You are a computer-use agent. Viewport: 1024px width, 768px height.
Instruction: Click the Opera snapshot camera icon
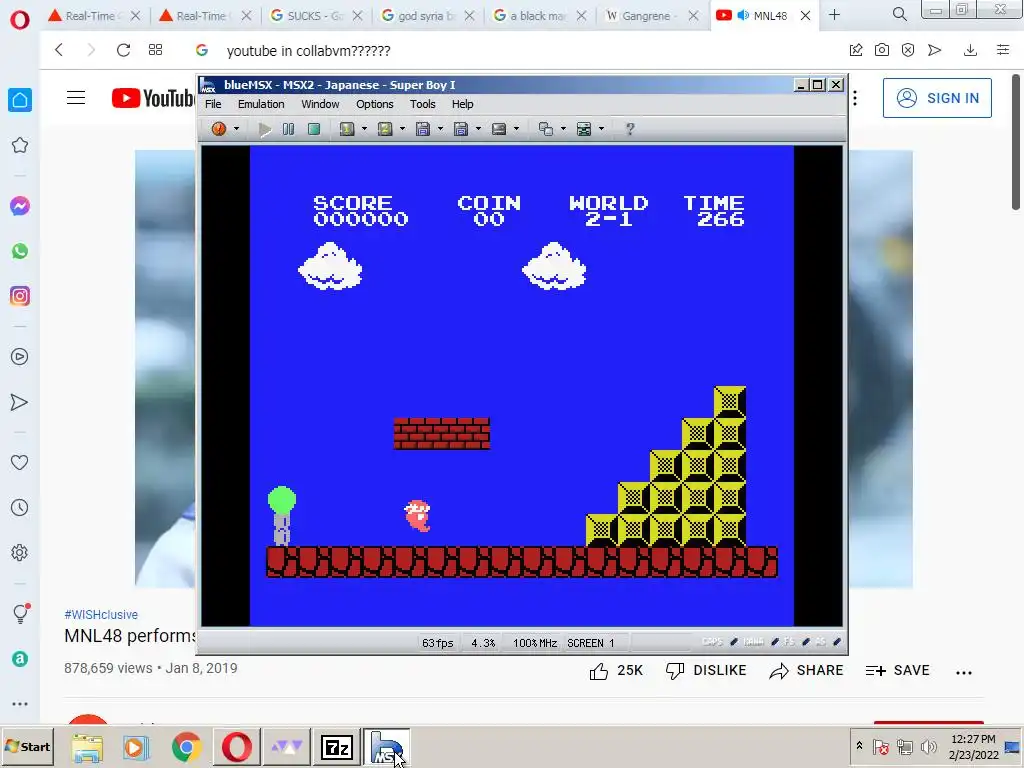click(882, 50)
